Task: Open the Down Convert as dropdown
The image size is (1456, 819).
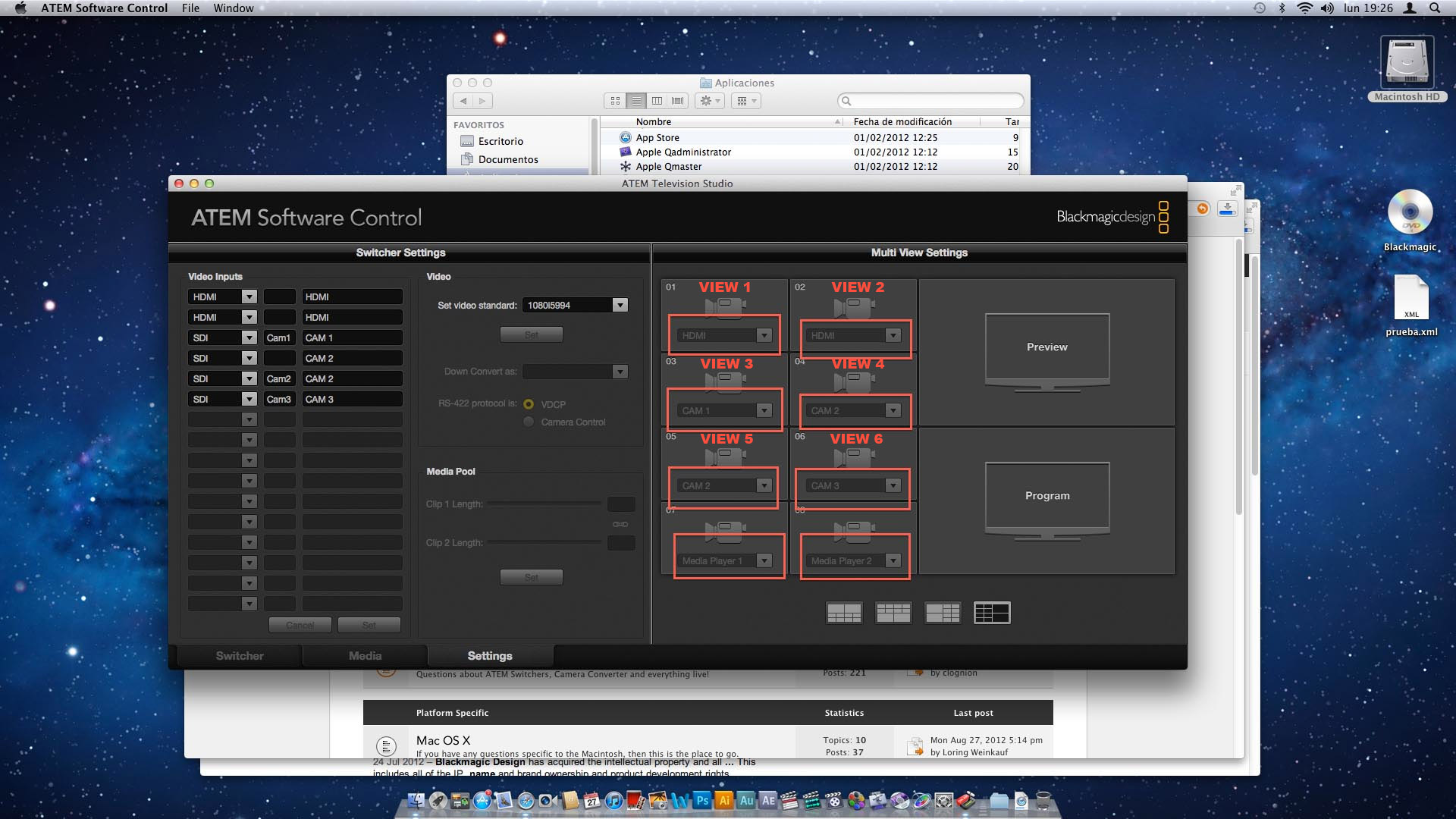Action: [575, 371]
